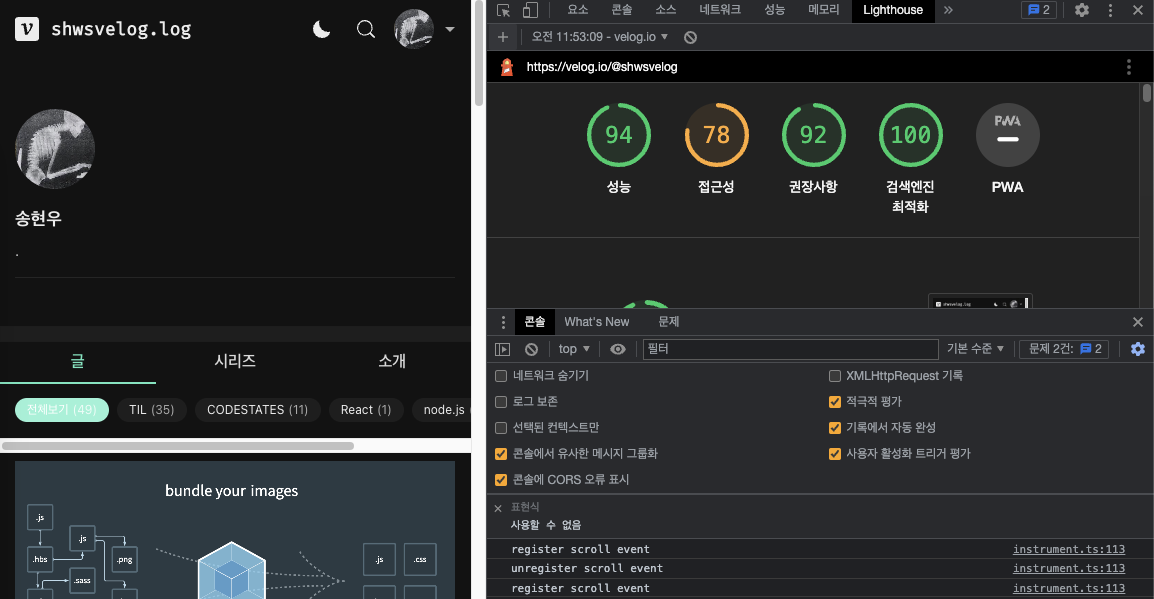The width and height of the screenshot is (1154, 599).
Task: Expand the user menu arrow beside avatar
Action: 450,29
